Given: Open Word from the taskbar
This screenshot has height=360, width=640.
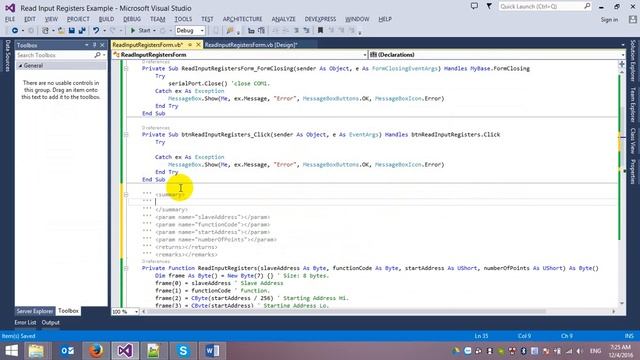Looking at the screenshot, I should point(212,351).
